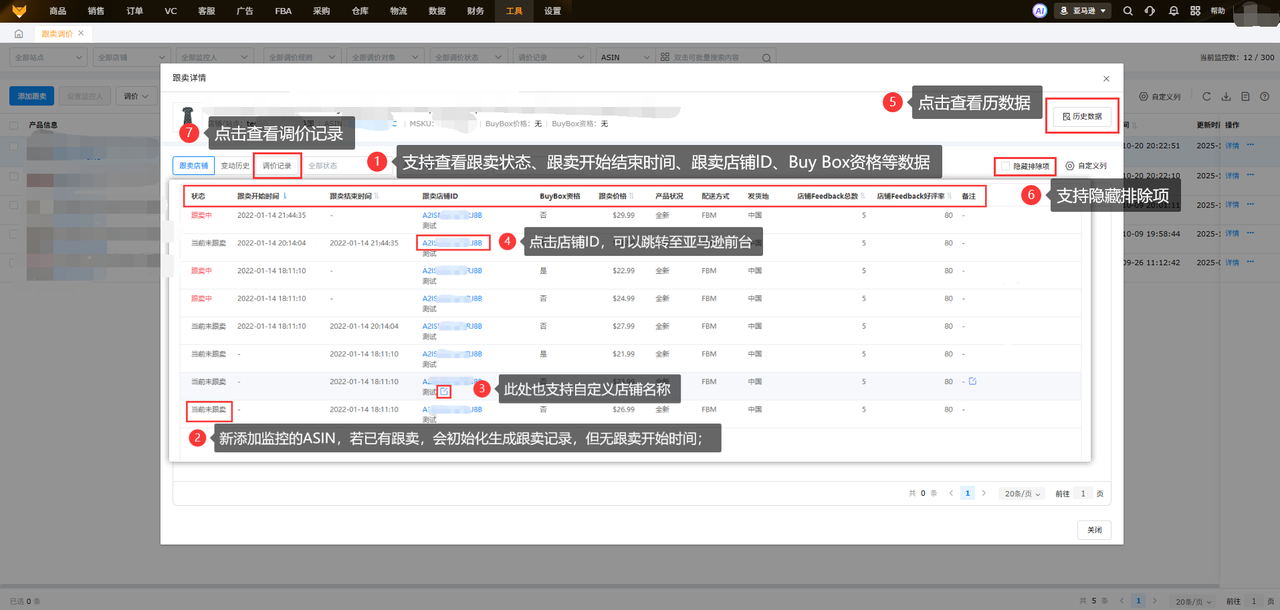Toggle the 隐藏排除项 checkbox
The width and height of the screenshot is (1280, 610).
1005,166
